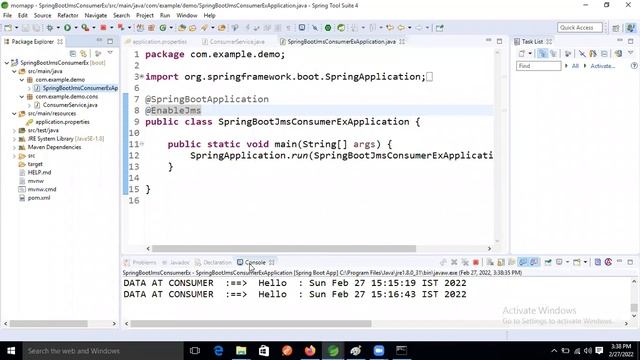Click the external-window icon at toolbar end
Screen dimensions: 640x360
click(439, 28)
